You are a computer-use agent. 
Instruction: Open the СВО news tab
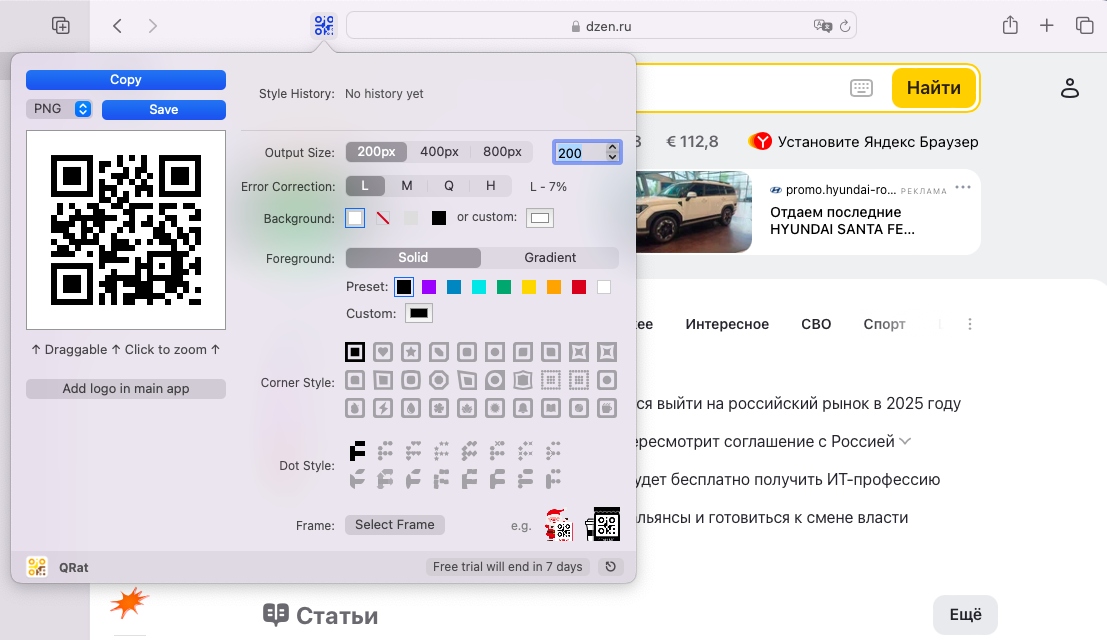[816, 324]
